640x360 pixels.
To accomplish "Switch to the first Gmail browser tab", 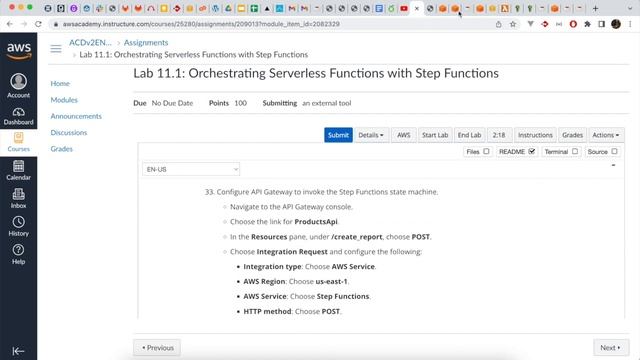I will click(x=292, y=8).
